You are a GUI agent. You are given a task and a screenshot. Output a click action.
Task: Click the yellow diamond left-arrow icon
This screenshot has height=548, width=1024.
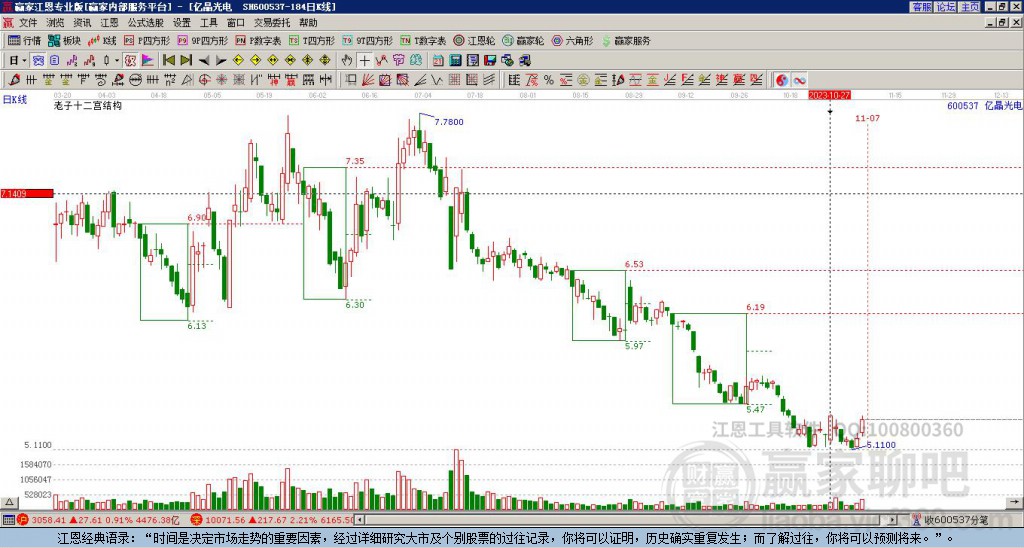click(238, 61)
